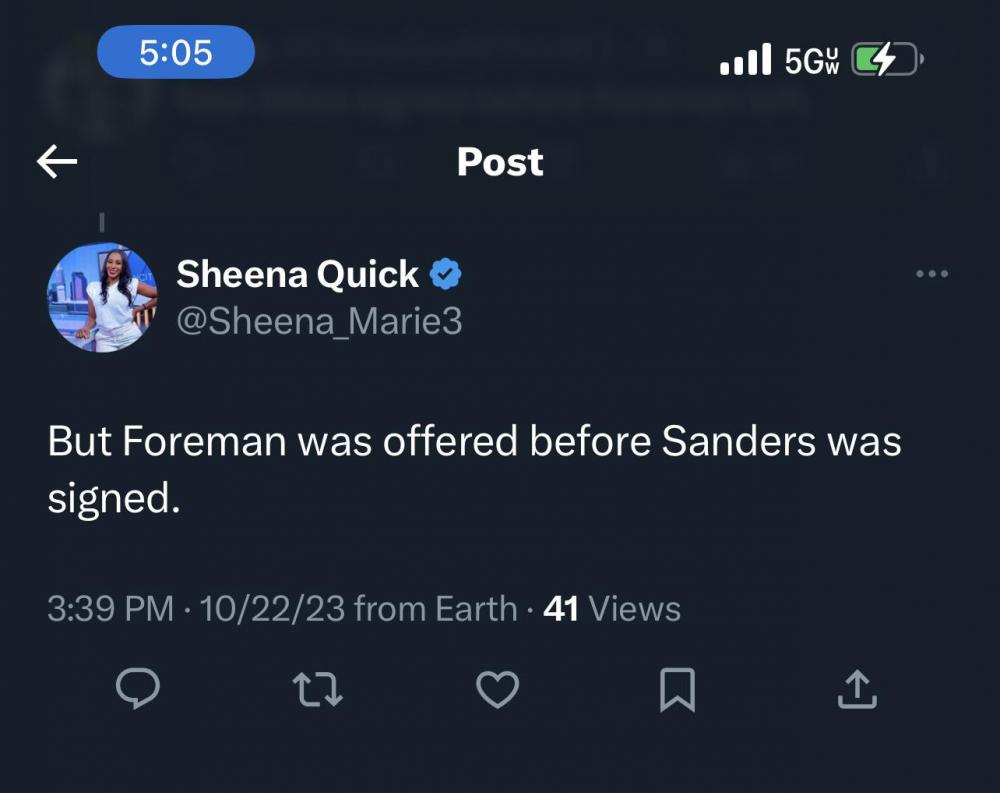Screen dimensions: 1000x793
Task: Tap the back arrow to leave post
Action: 57,162
